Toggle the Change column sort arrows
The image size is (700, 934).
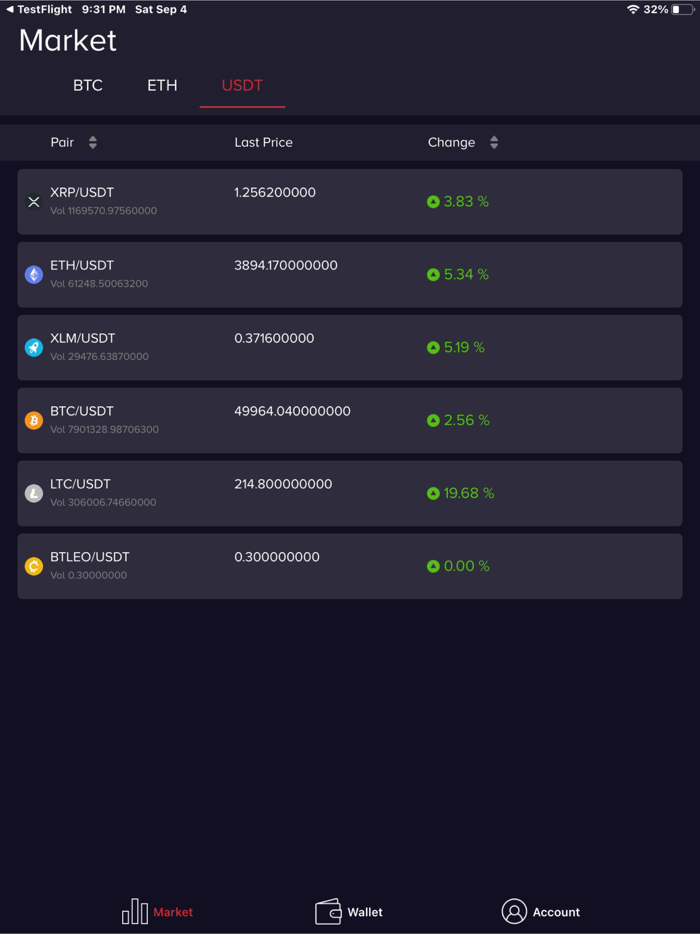point(493,142)
